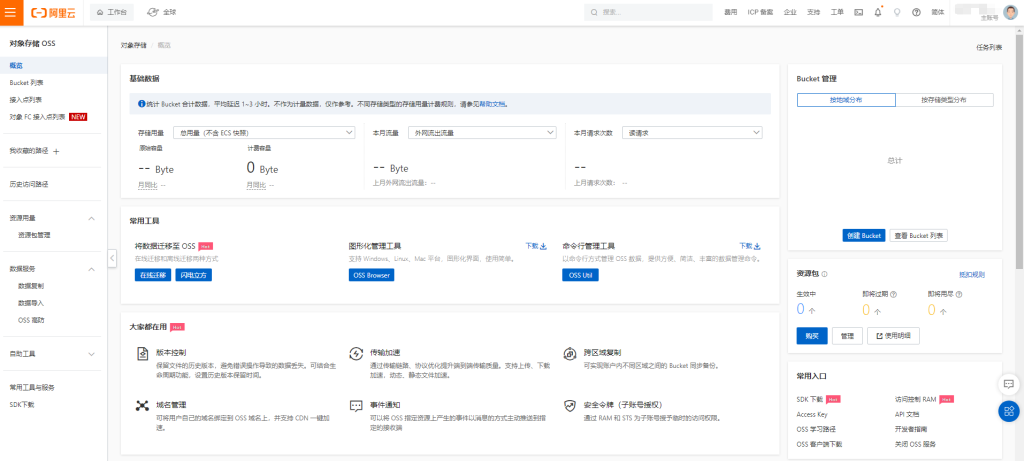Click the 管理 button
This screenshot has width=1024, height=461.
tap(847, 336)
